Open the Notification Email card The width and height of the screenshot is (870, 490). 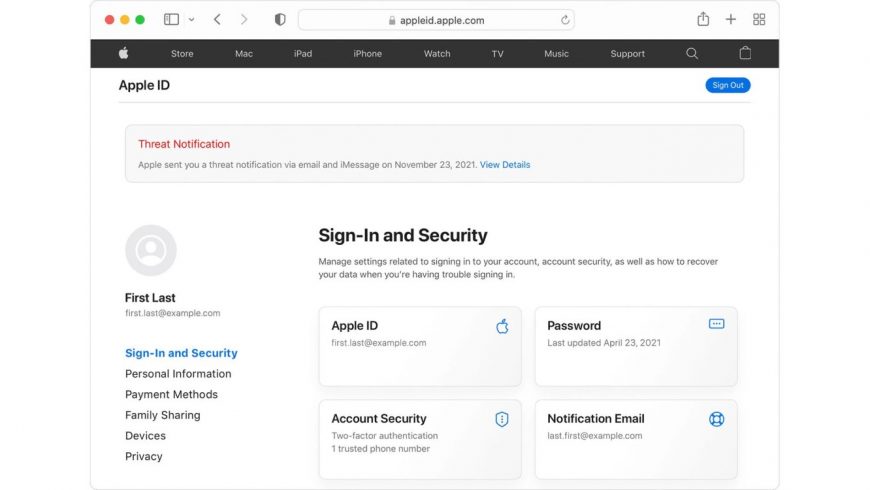636,439
